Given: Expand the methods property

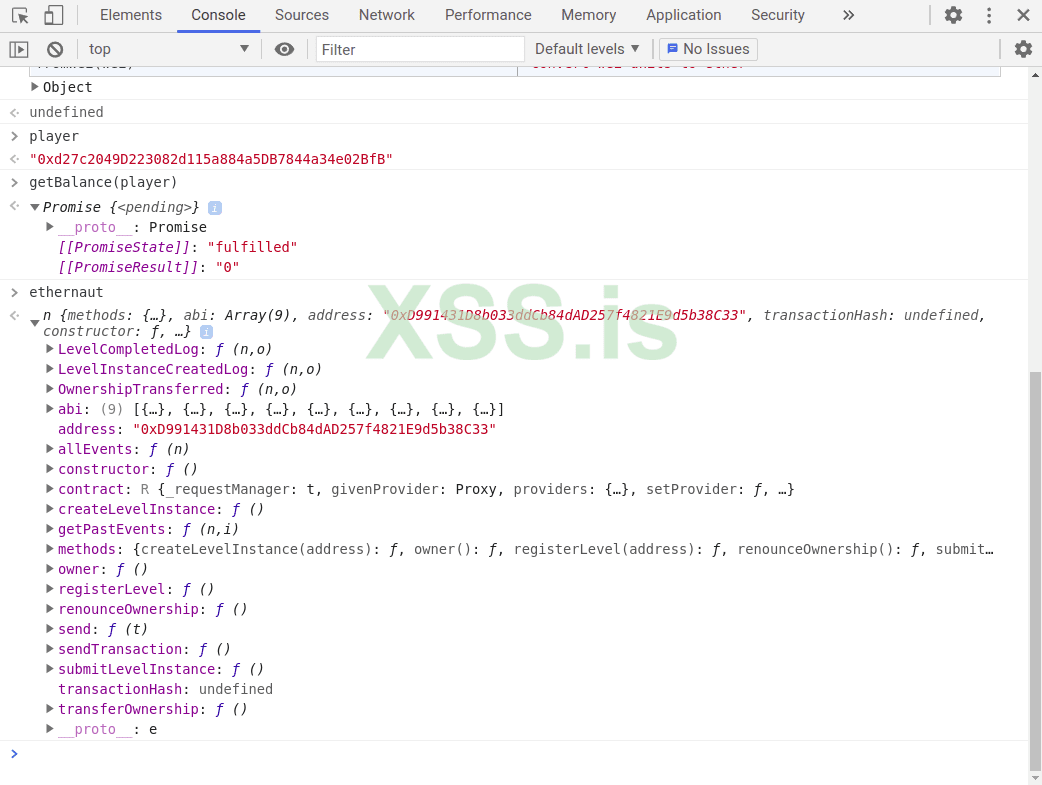Looking at the screenshot, I should [x=50, y=548].
